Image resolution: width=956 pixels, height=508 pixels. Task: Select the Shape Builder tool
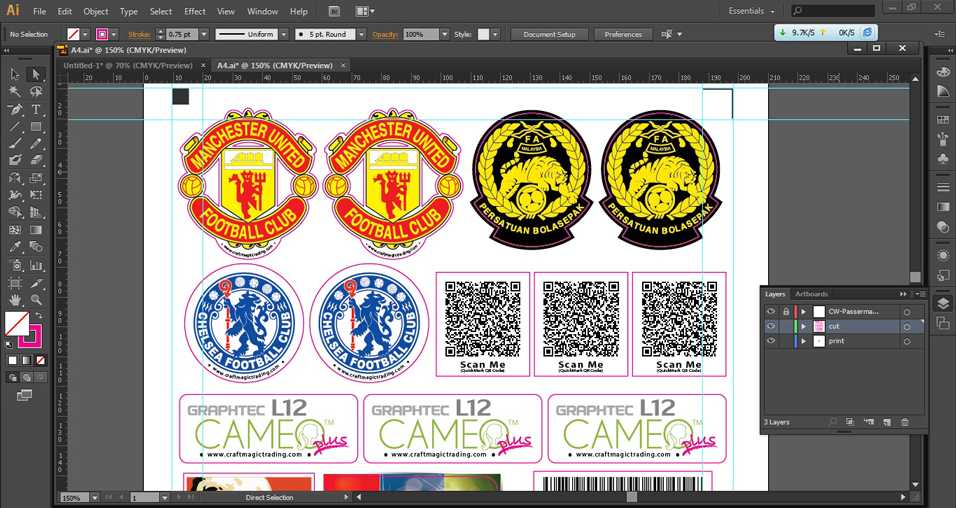[x=15, y=213]
